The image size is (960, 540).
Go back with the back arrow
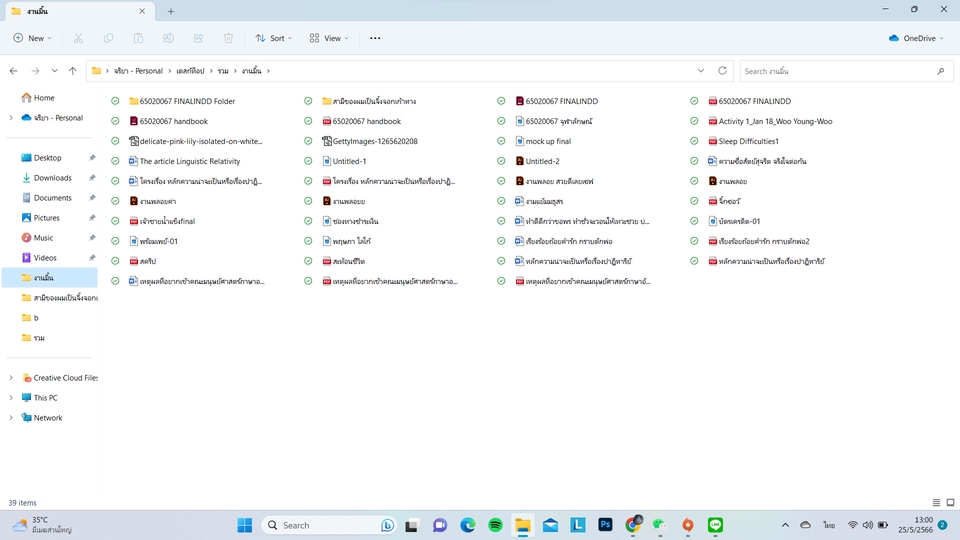tap(13, 71)
